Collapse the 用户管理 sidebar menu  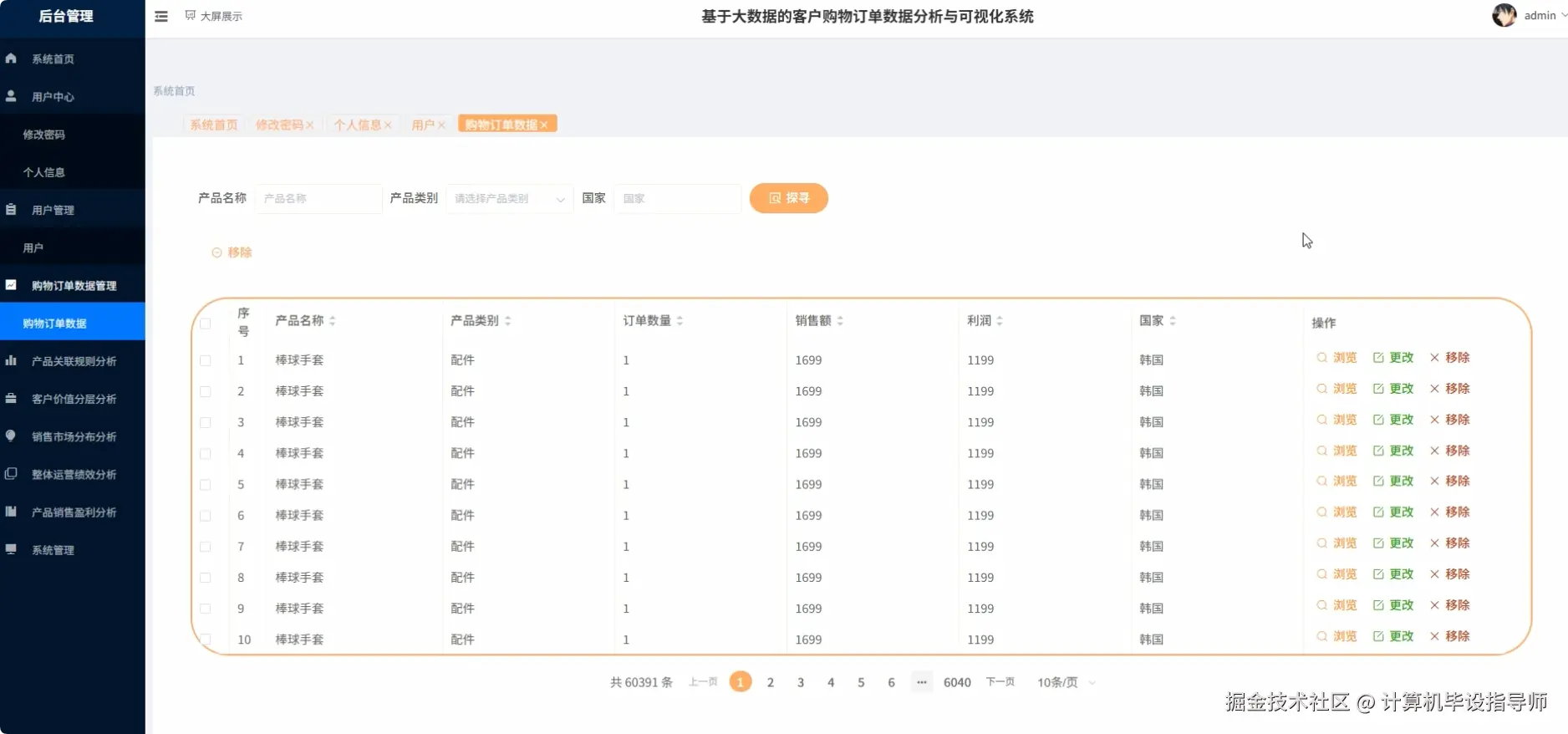(73, 210)
